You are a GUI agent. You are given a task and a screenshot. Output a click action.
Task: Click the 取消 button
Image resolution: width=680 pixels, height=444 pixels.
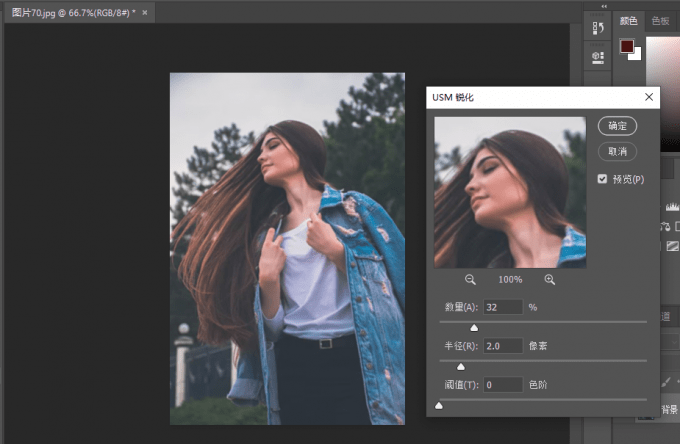[617, 151]
